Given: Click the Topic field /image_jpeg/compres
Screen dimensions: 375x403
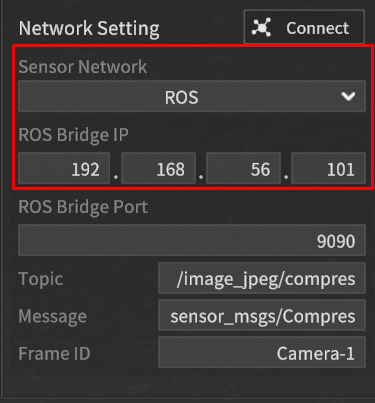Looking at the screenshot, I should (x=262, y=278).
